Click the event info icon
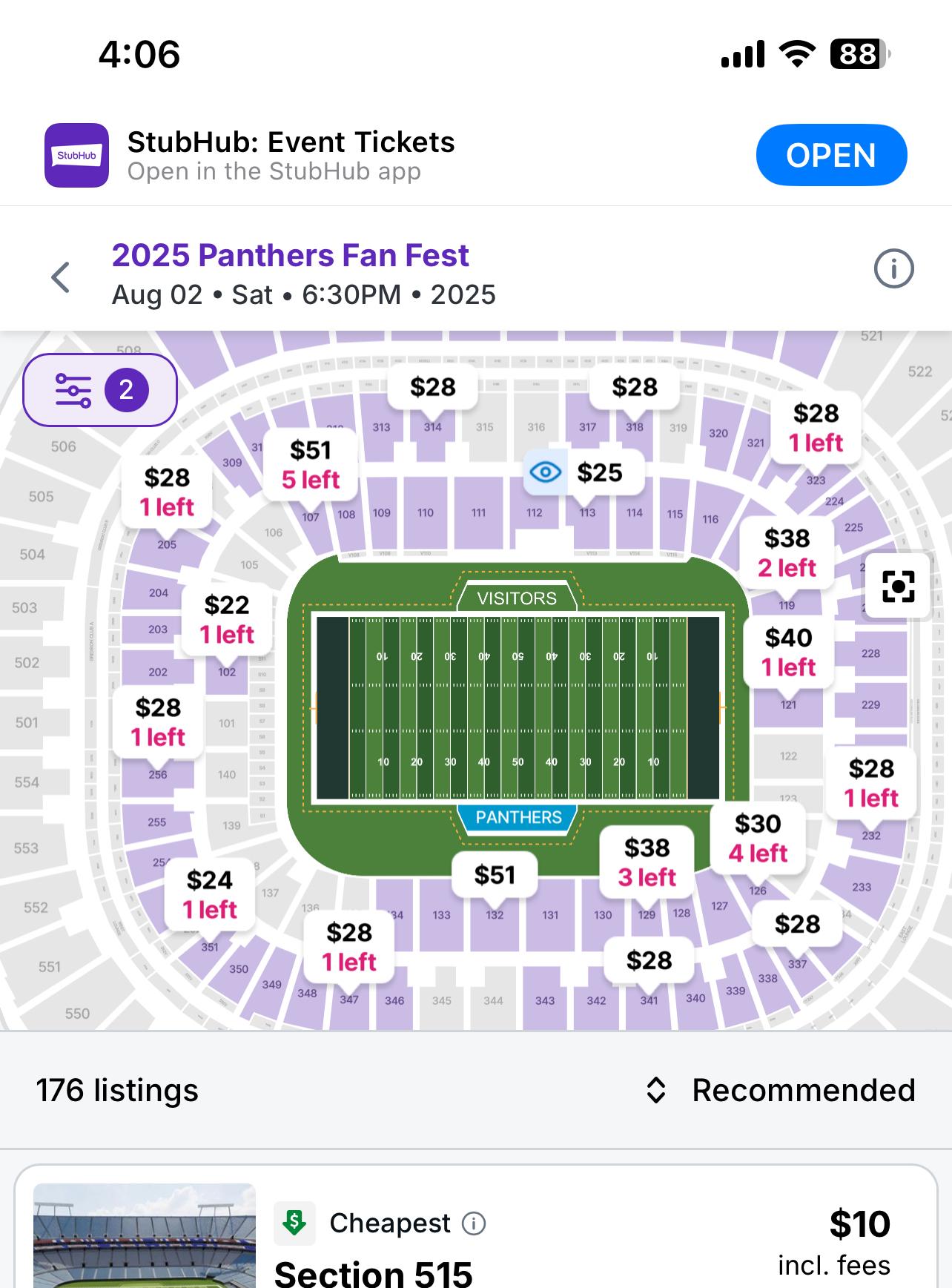952x1288 pixels. [893, 268]
